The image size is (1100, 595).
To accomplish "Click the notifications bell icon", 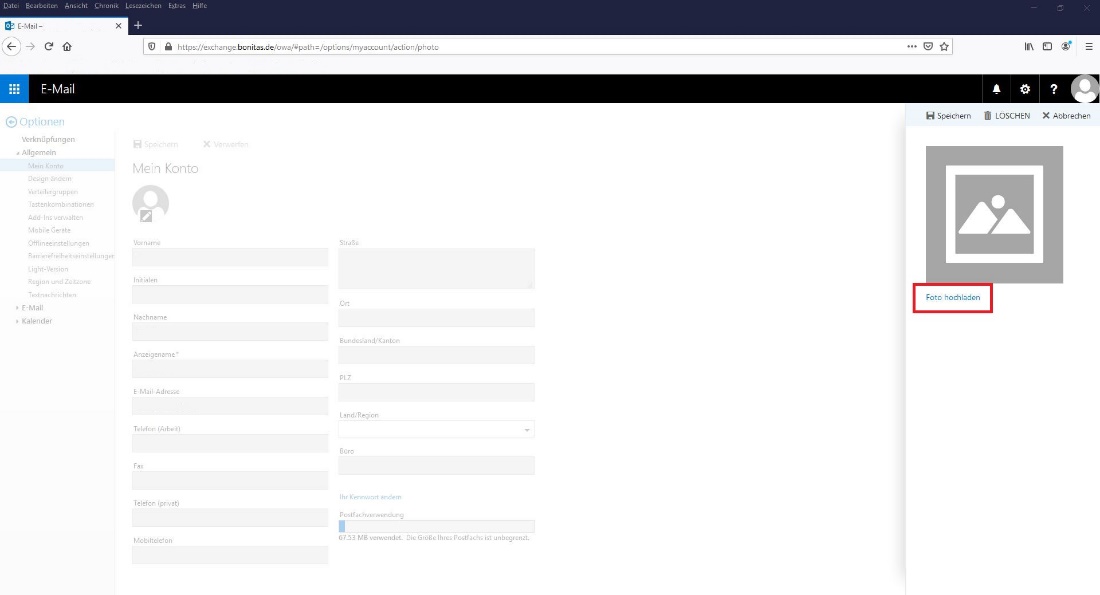I will 996,89.
